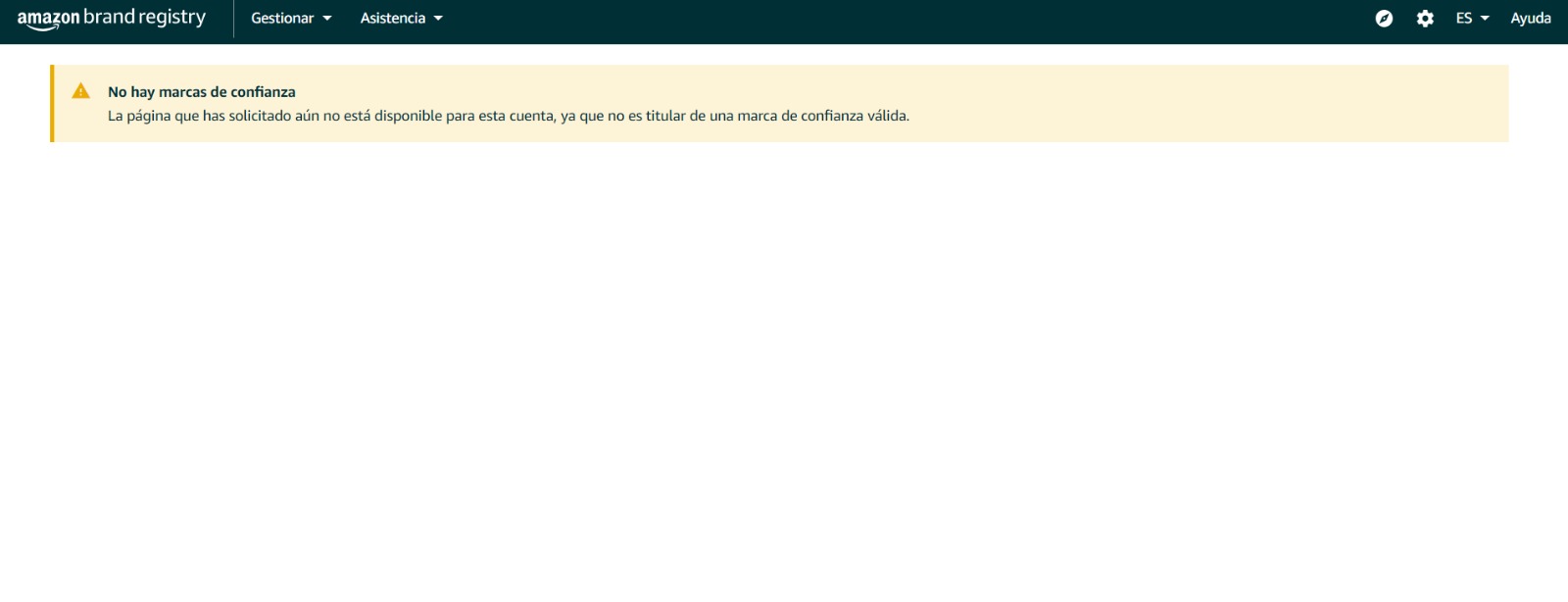Open the Ayuda help link
This screenshot has height=602, width=1568.
[1531, 19]
